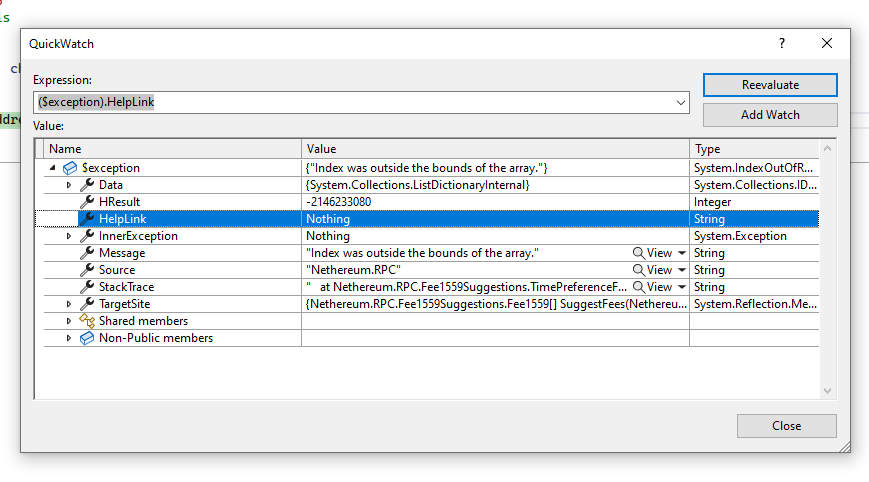Click the {System.Collections.ListDictionaryInternal} value
Screen dimensions: 869x482
tap(417, 184)
